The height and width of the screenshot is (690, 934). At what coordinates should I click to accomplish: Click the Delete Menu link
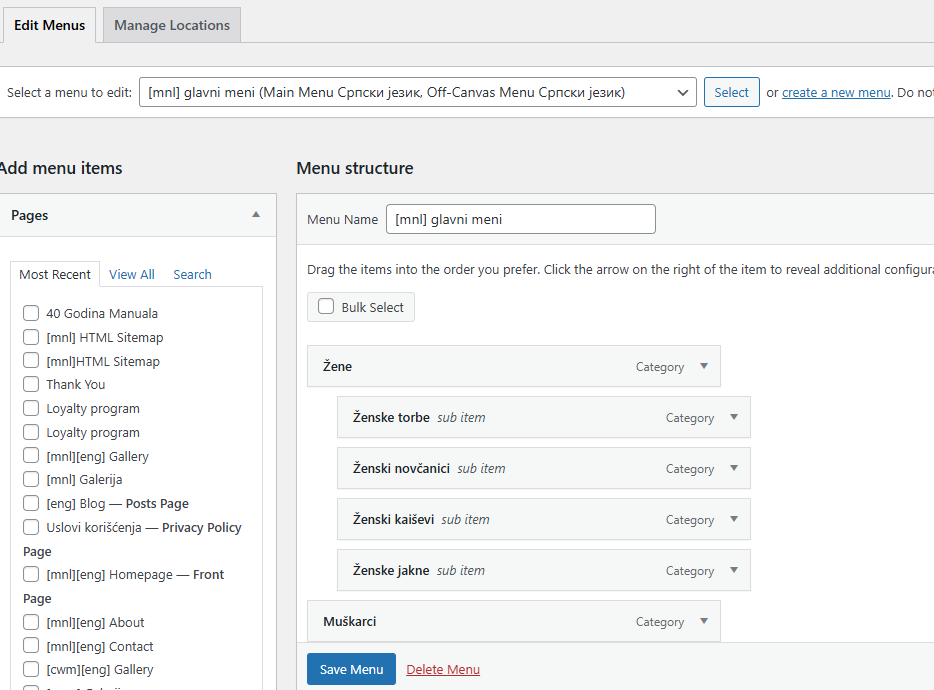point(443,669)
